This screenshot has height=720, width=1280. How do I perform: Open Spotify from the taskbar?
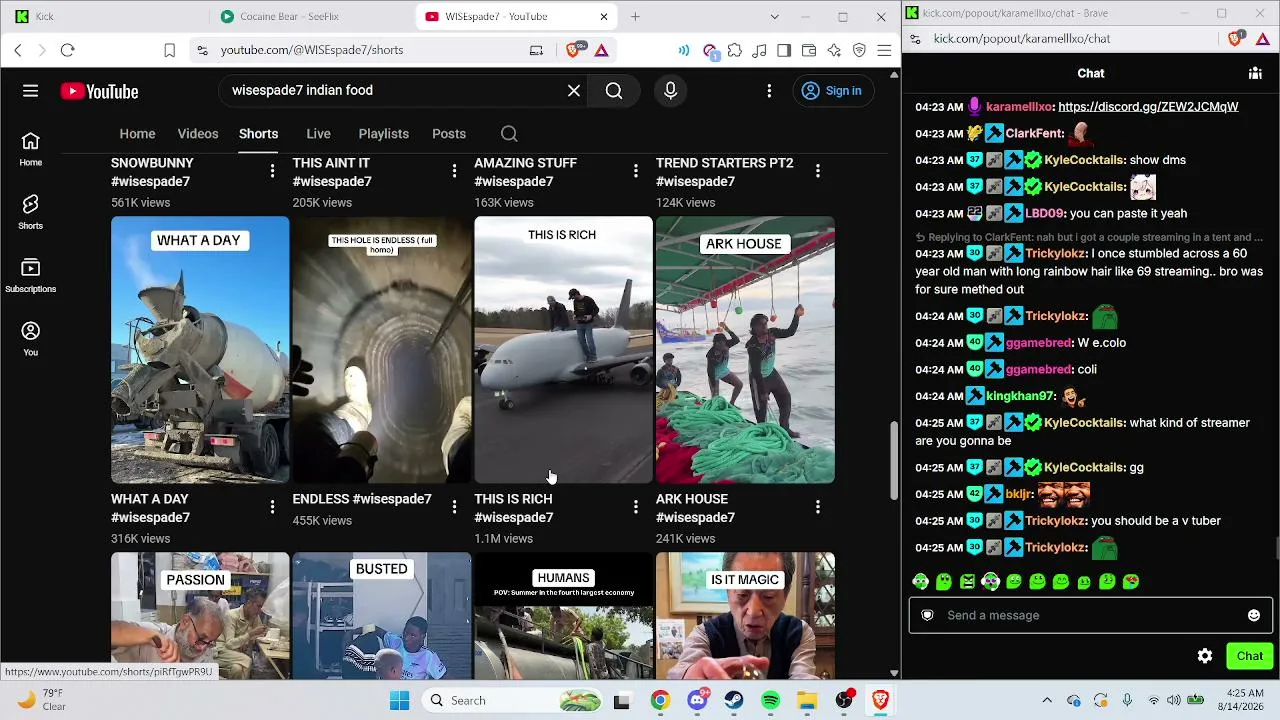[770, 700]
